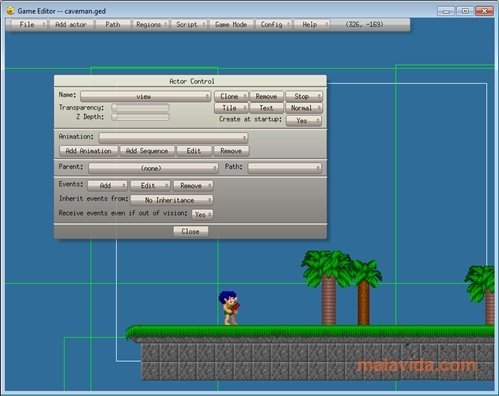Open the Tile dropdown
The height and width of the screenshot is (396, 499).
point(231,108)
